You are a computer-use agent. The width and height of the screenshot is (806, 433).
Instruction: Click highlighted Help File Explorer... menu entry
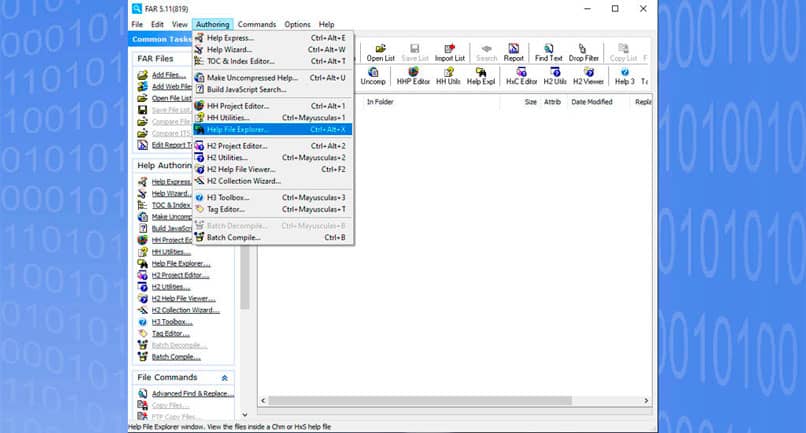coord(272,130)
